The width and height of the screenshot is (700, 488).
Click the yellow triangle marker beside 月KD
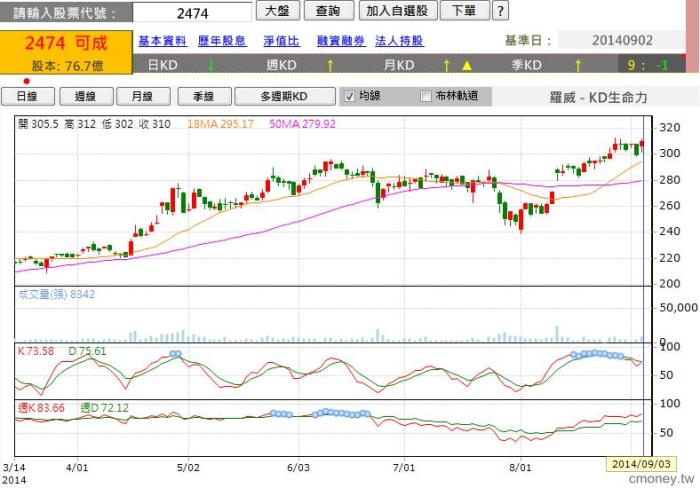(465, 65)
